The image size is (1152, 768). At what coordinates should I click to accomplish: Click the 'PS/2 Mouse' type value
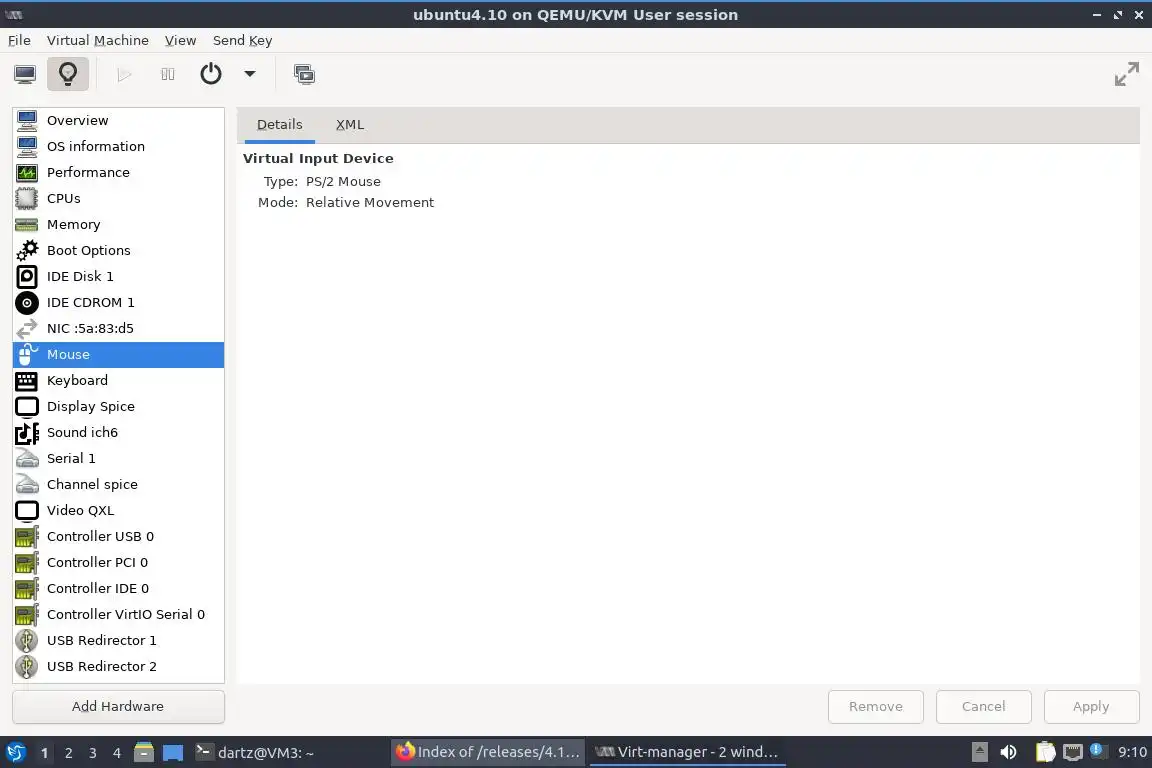pyautogui.click(x=343, y=182)
